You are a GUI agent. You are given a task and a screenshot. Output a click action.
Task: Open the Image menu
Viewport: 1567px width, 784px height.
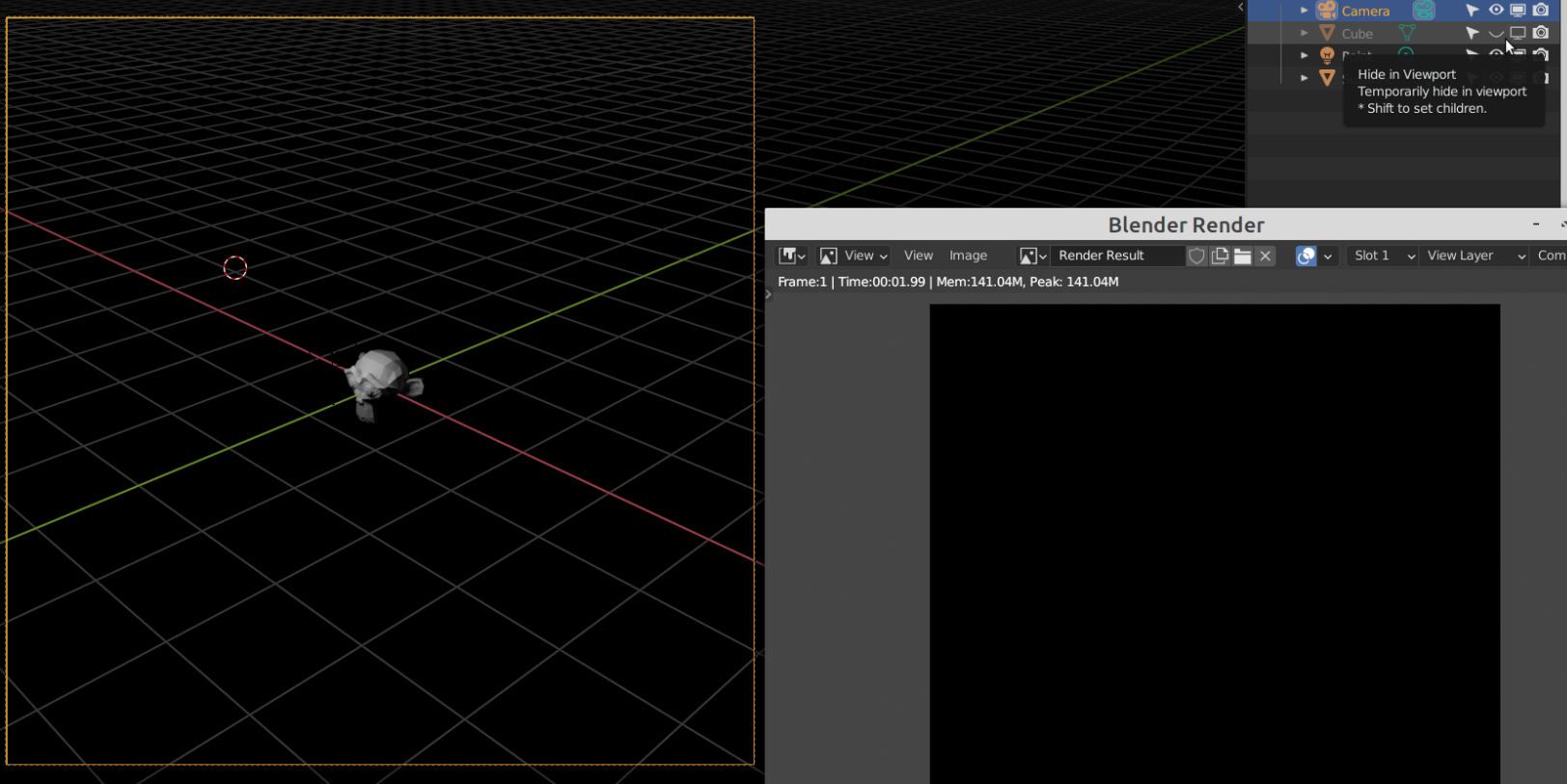pos(968,256)
